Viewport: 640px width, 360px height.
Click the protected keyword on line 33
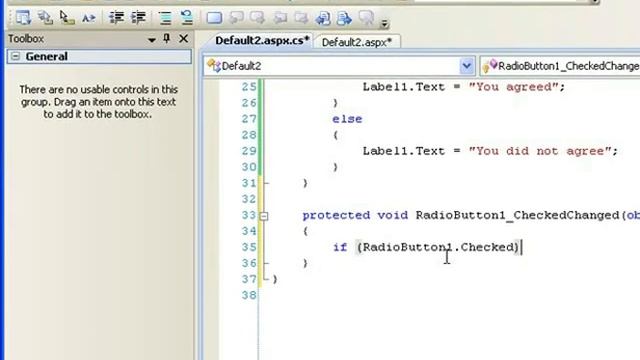coord(336,216)
